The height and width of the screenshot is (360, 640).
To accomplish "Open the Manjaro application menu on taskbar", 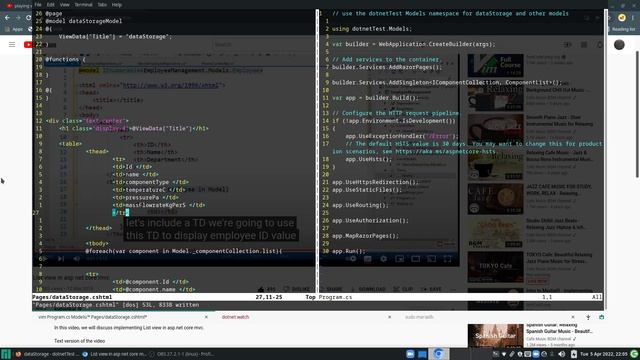I will pos(6,354).
